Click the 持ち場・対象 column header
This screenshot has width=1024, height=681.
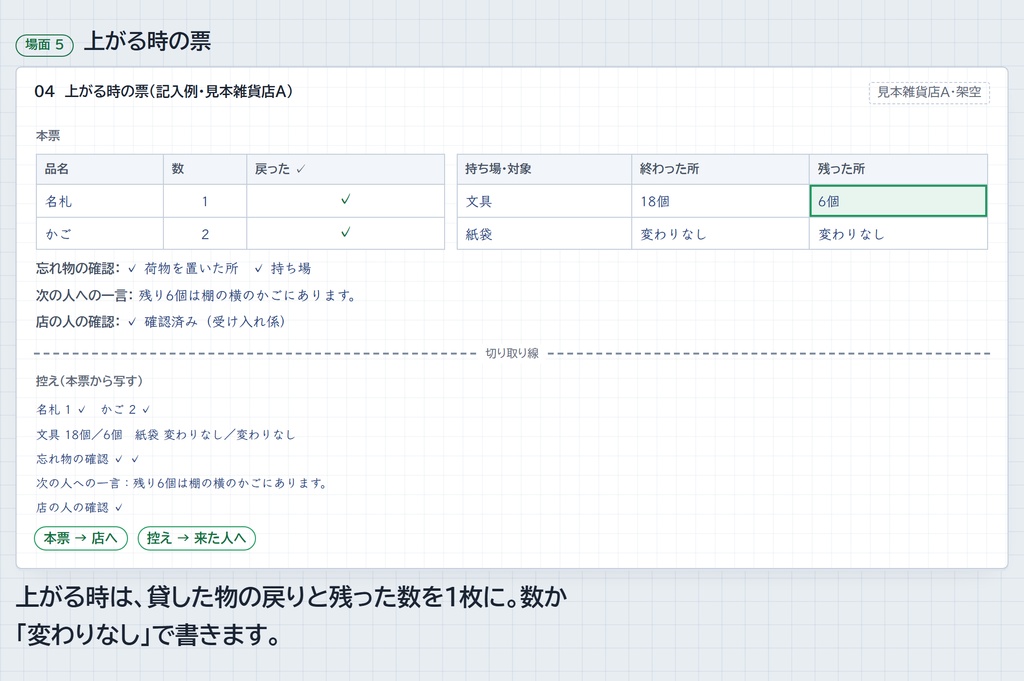click(x=544, y=169)
